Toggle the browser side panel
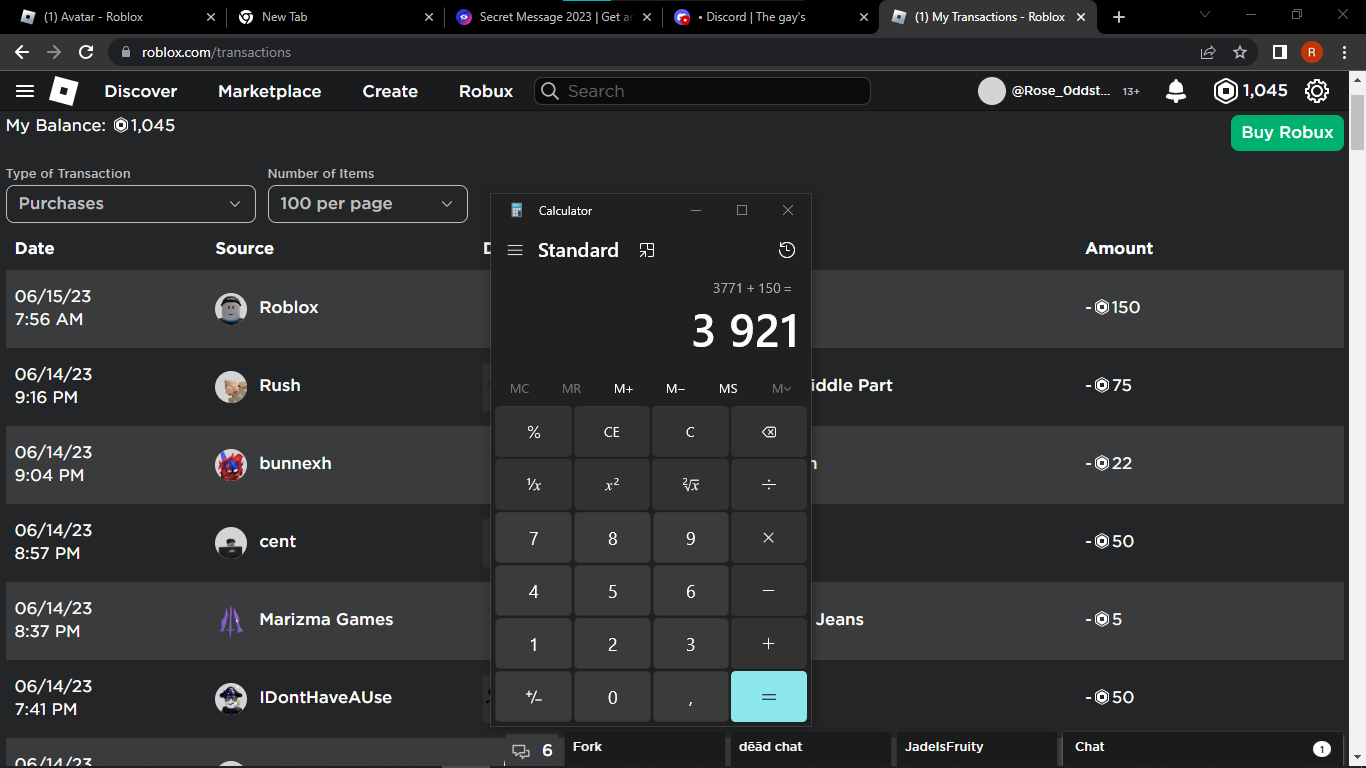Viewport: 1366px width, 768px height. pyautogui.click(x=1279, y=52)
